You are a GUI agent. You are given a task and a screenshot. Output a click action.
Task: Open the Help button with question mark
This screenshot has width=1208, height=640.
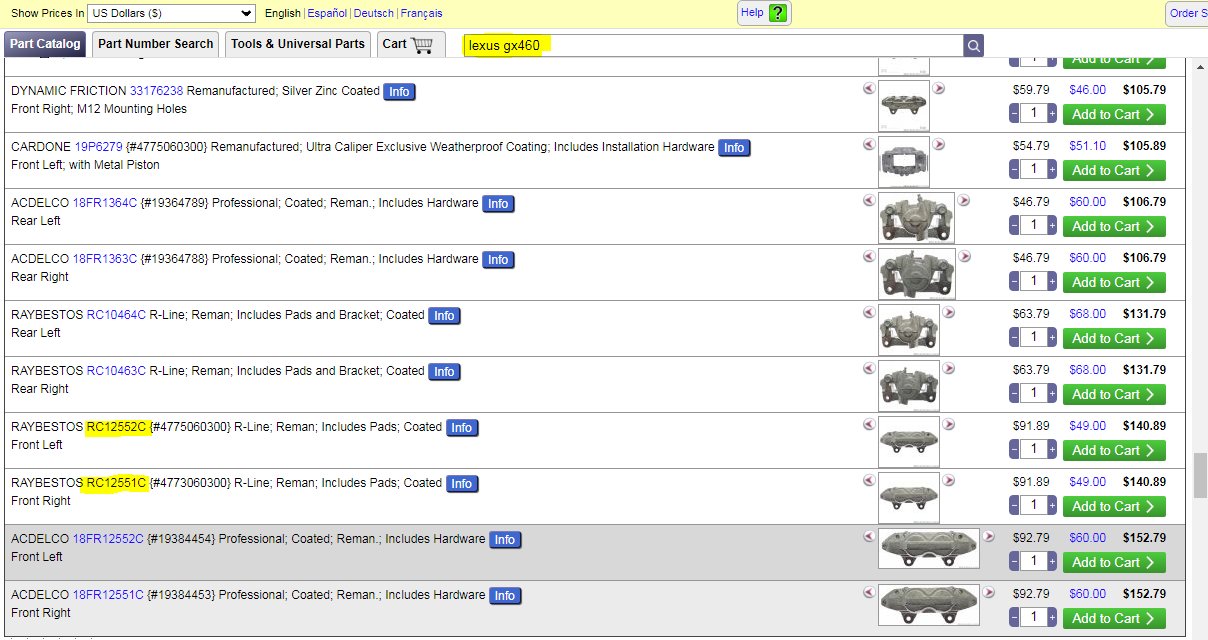(764, 13)
